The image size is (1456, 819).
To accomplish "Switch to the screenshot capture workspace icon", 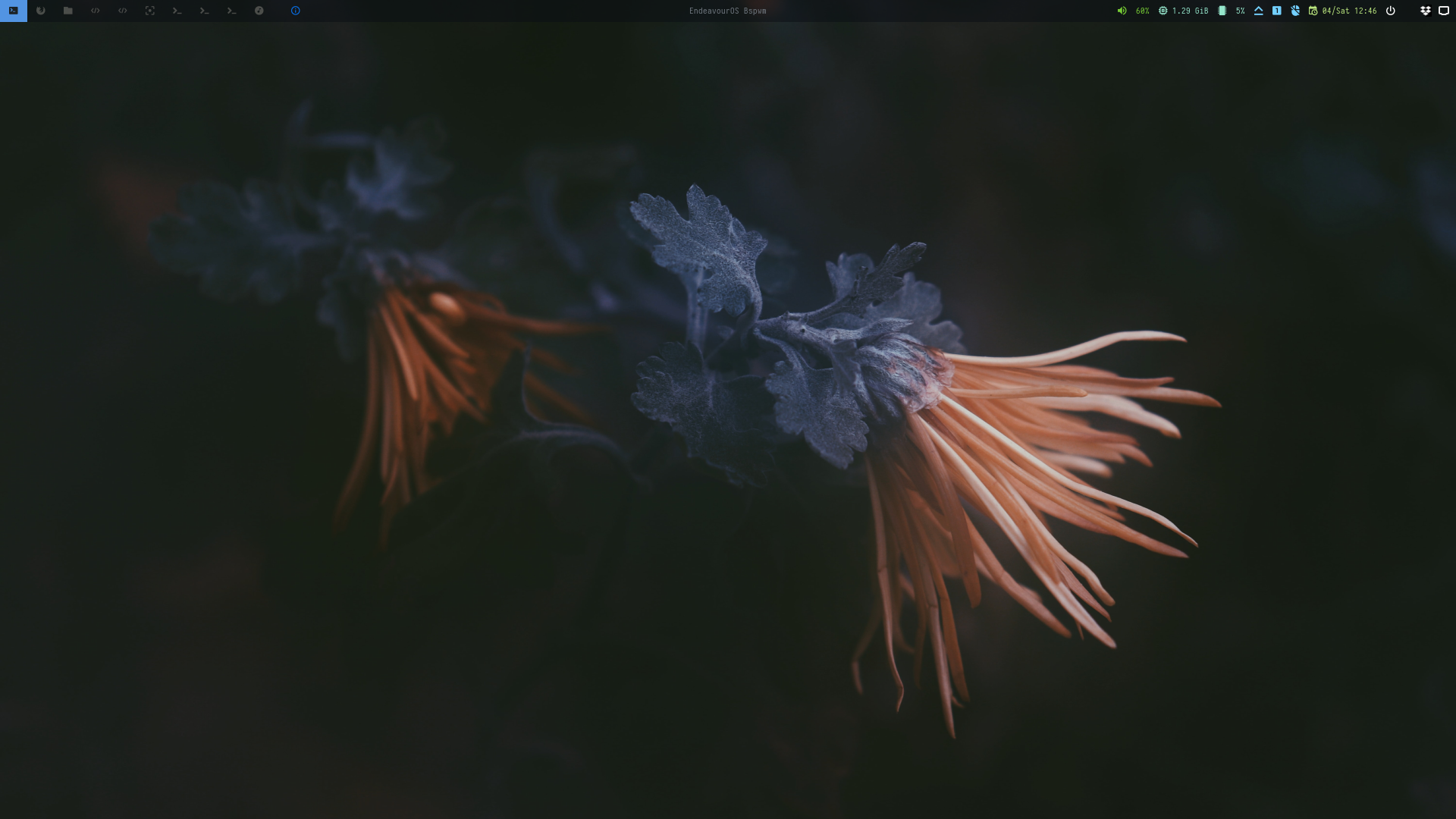I will [150, 11].
